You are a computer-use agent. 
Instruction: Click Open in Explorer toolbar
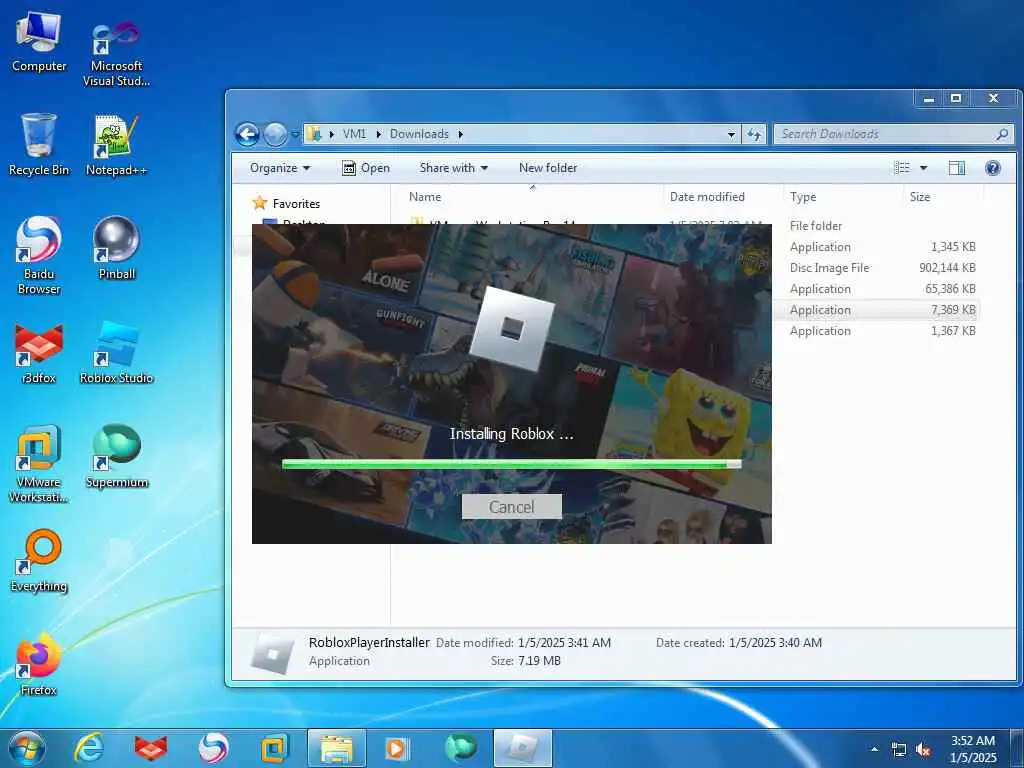366,168
